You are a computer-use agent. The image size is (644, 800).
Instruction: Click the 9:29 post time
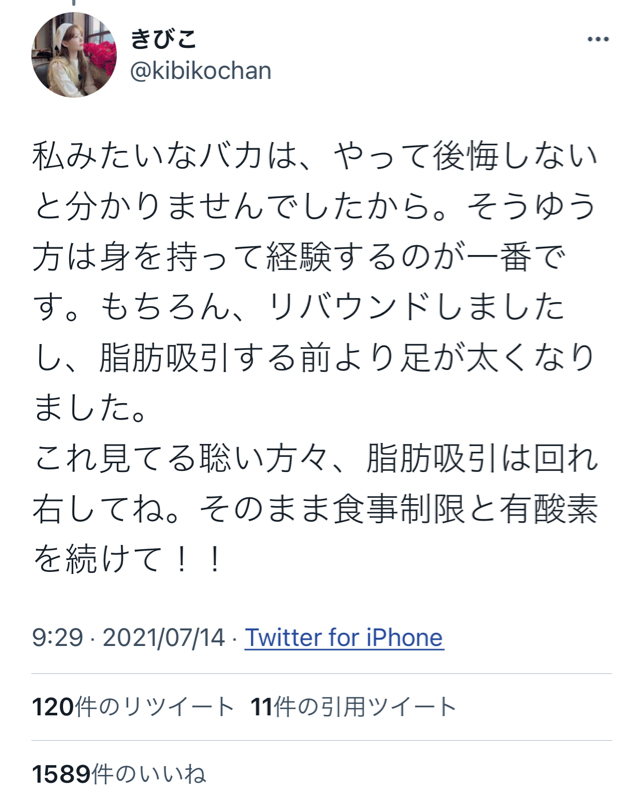tap(57, 637)
